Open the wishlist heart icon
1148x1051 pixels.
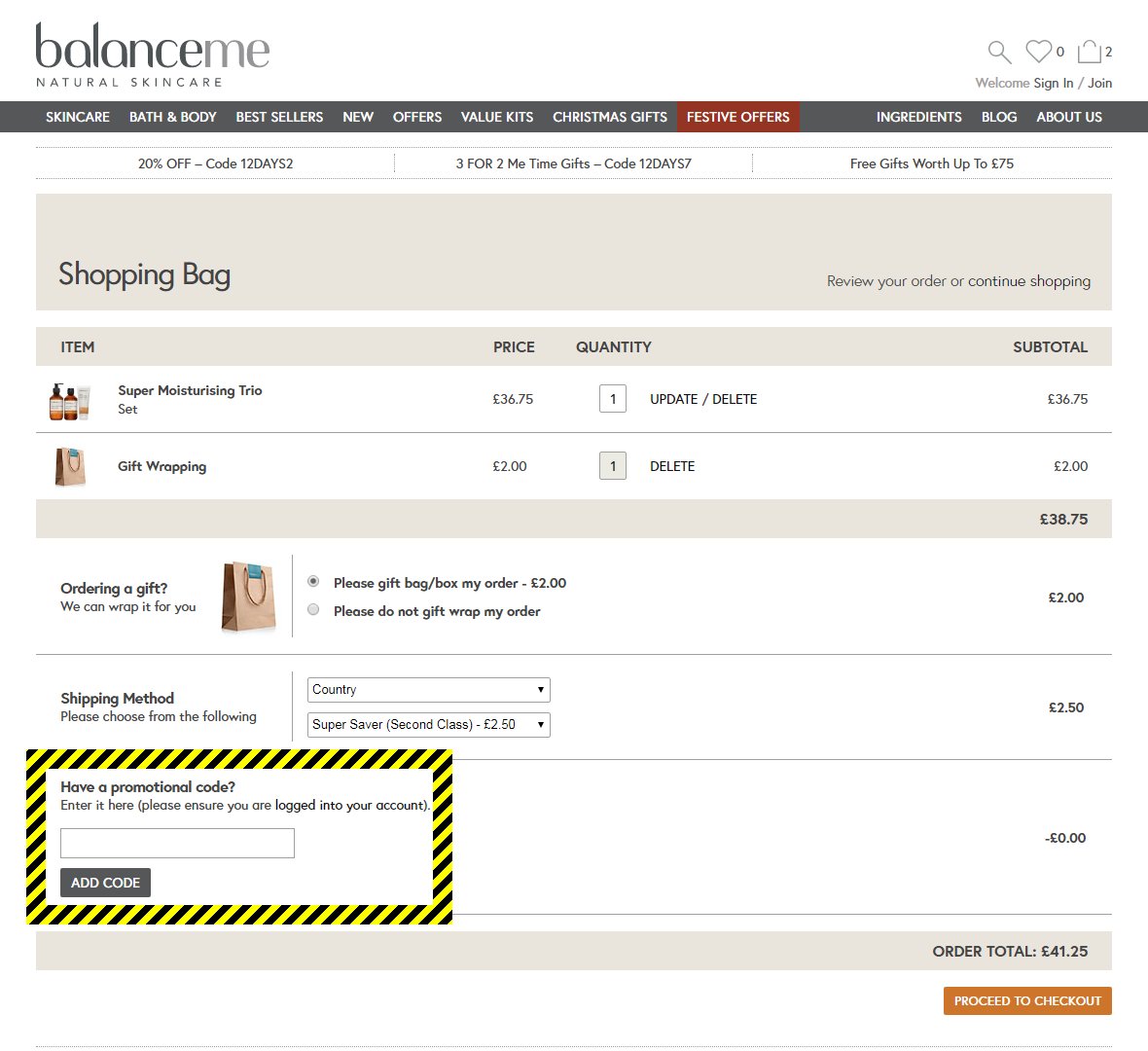coord(1038,52)
